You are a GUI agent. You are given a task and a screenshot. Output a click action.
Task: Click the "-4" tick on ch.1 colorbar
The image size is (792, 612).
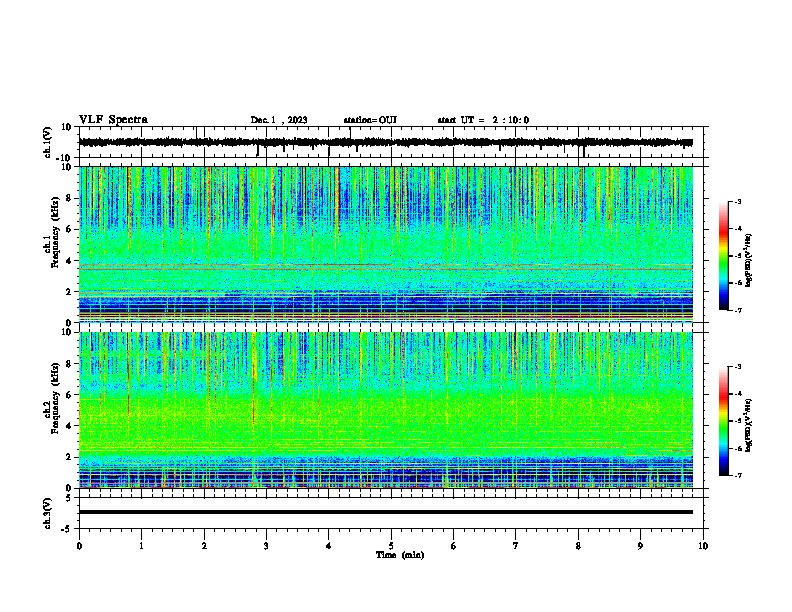[738, 229]
